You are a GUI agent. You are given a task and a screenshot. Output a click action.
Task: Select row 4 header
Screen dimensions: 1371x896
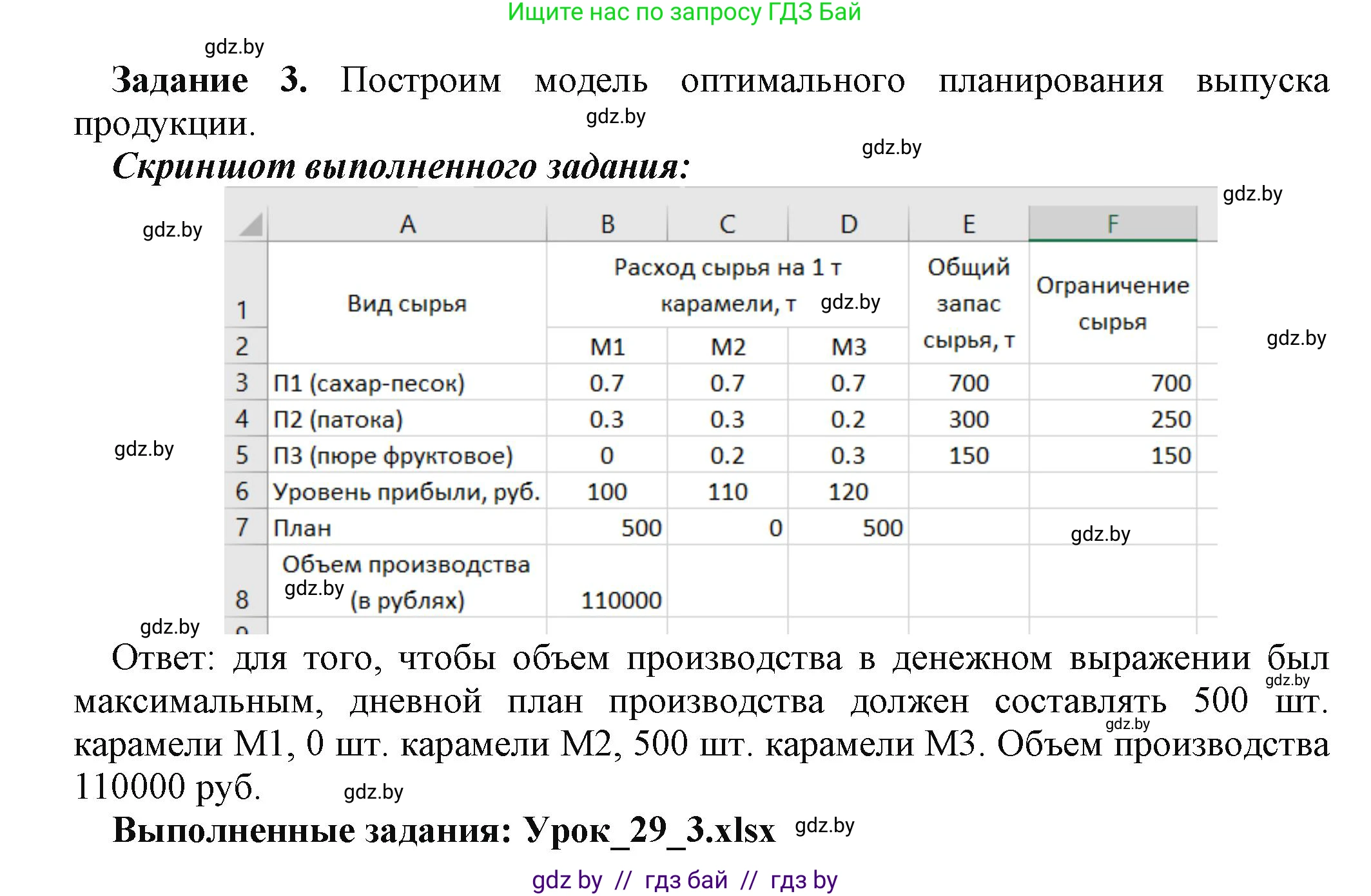coord(246,418)
